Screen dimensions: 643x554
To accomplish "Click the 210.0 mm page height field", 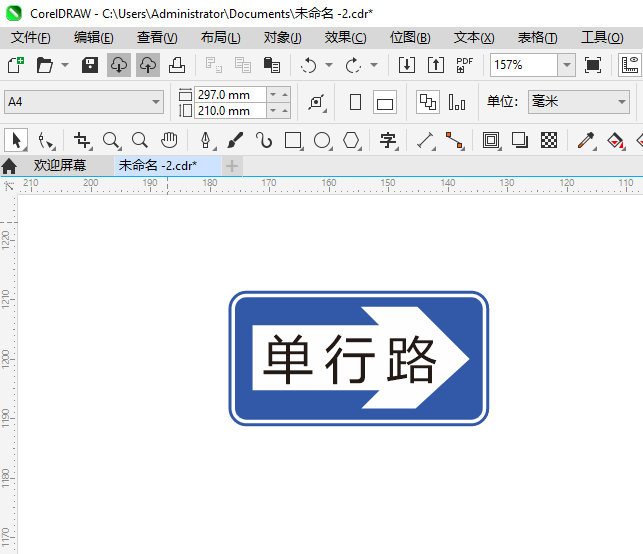I will coord(230,111).
